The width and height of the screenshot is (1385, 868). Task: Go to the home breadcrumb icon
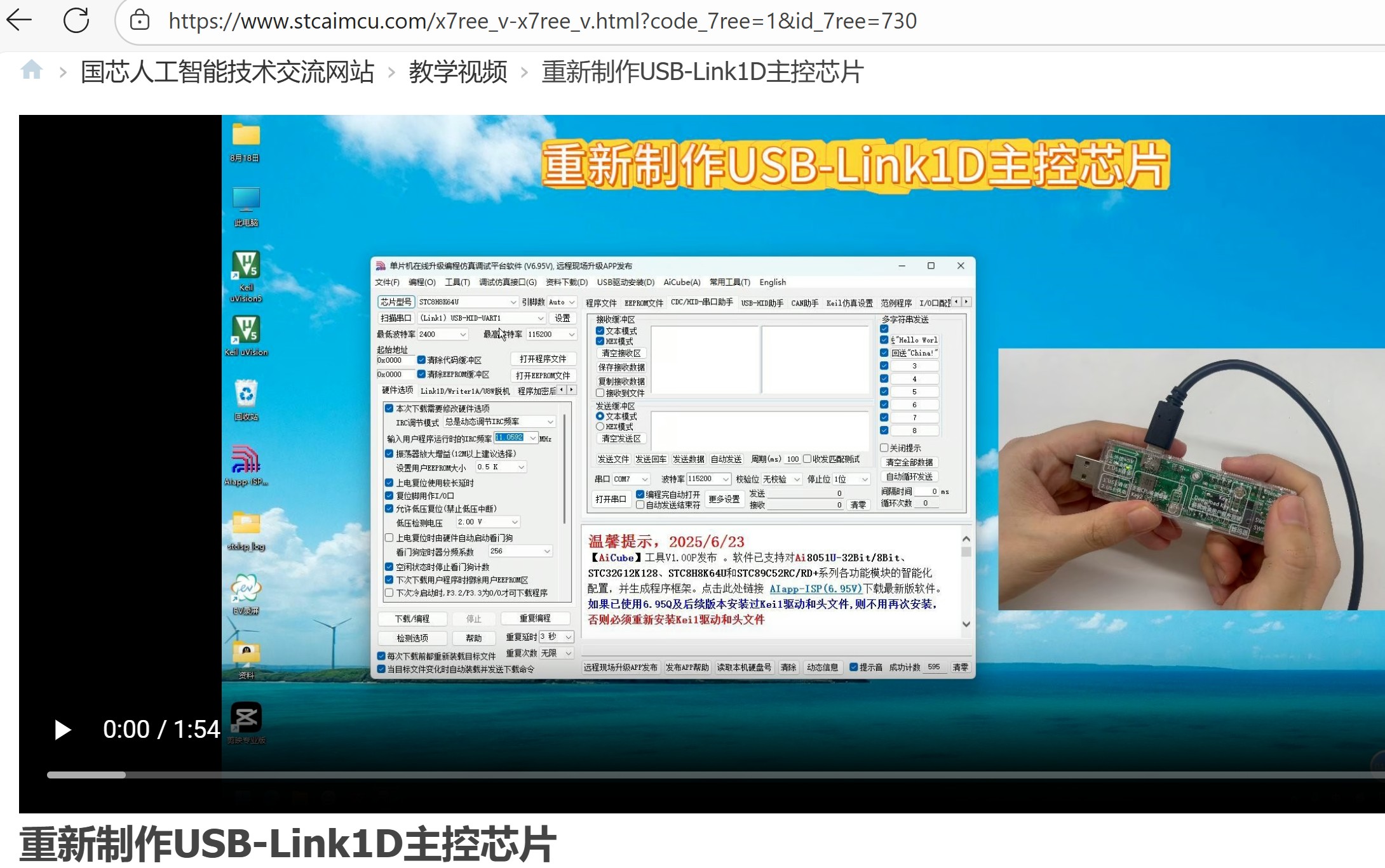(32, 70)
